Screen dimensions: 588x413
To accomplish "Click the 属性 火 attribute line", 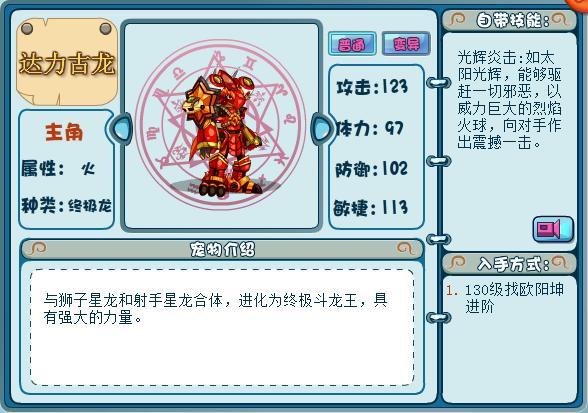I will [58, 168].
